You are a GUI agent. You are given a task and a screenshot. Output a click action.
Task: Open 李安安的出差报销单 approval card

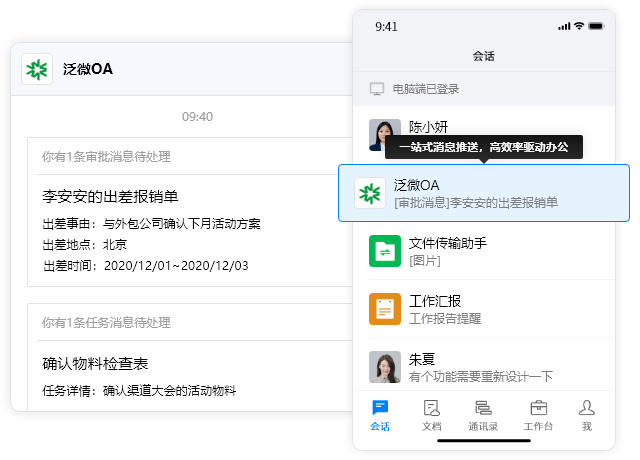click(110, 196)
